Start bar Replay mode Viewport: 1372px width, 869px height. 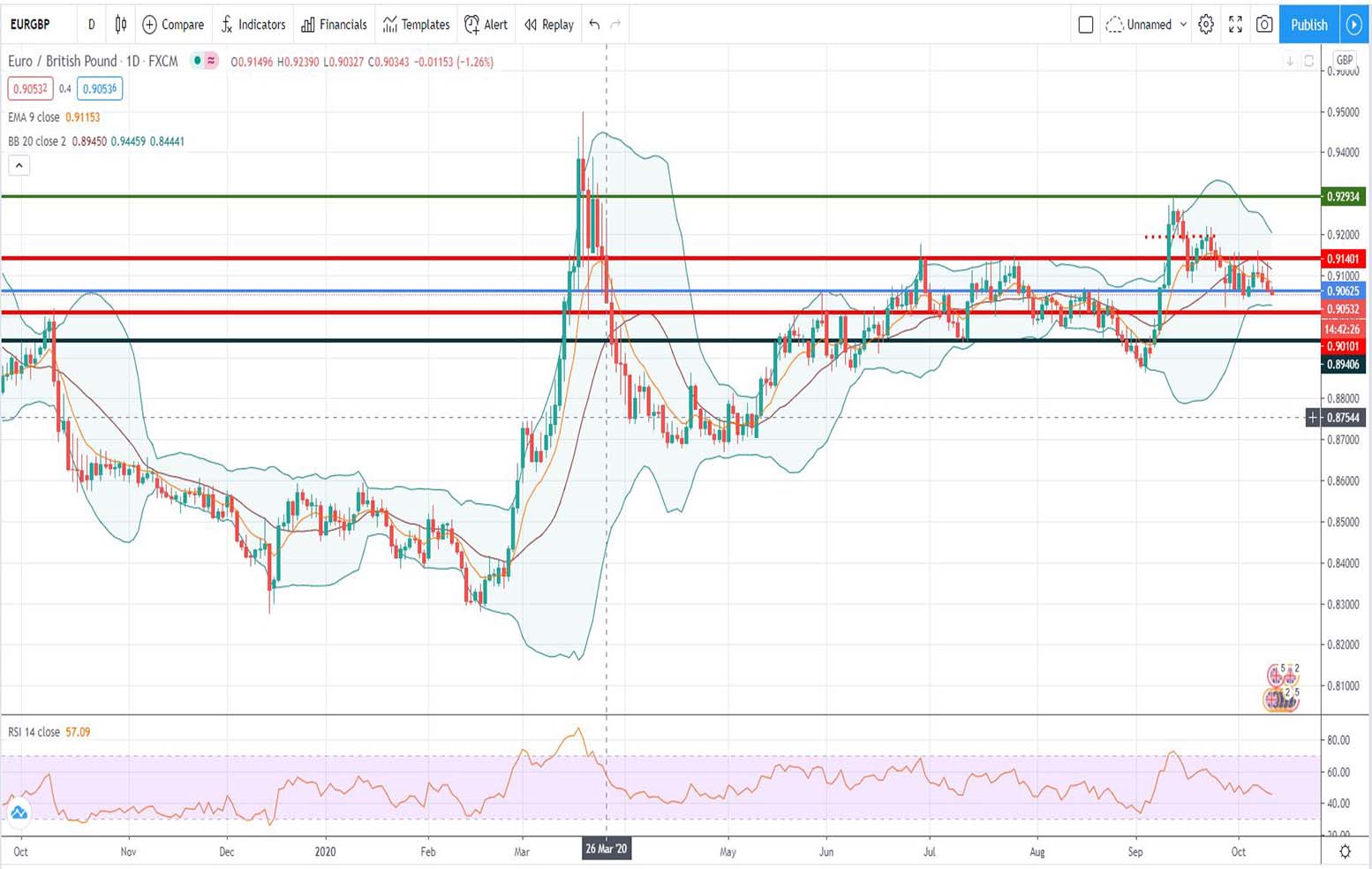[547, 25]
